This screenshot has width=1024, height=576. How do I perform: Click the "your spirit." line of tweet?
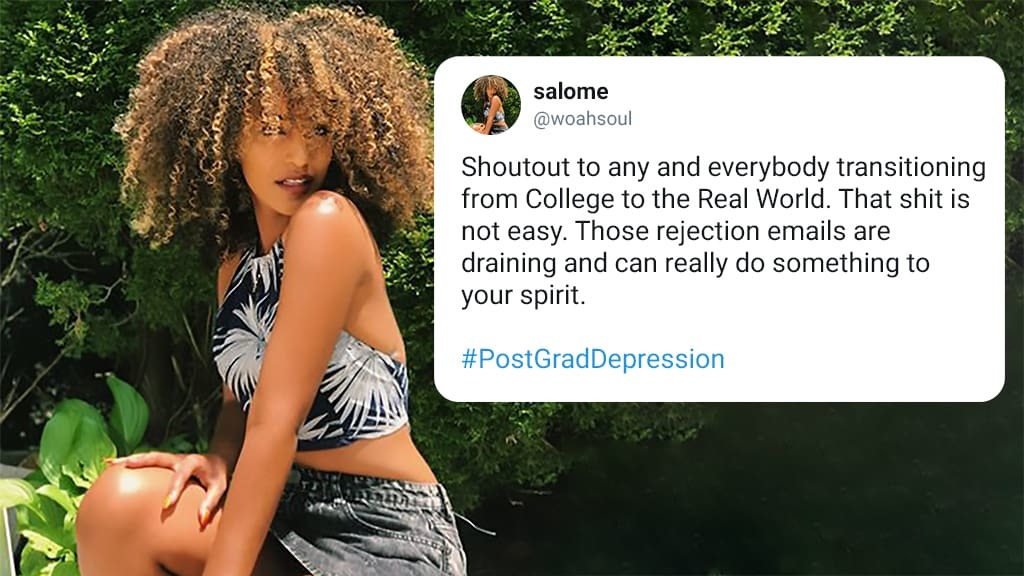[523, 296]
